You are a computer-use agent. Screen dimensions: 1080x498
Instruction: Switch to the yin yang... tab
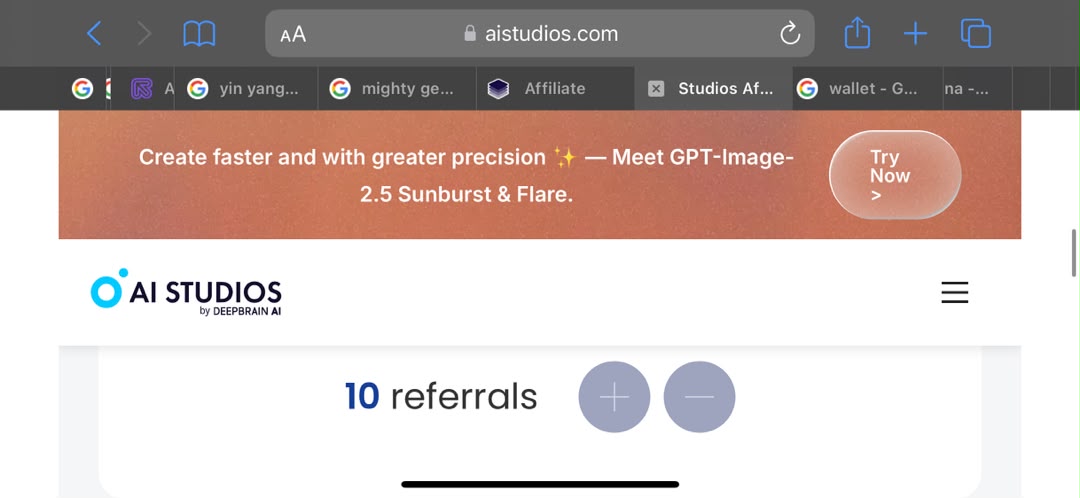coord(246,89)
